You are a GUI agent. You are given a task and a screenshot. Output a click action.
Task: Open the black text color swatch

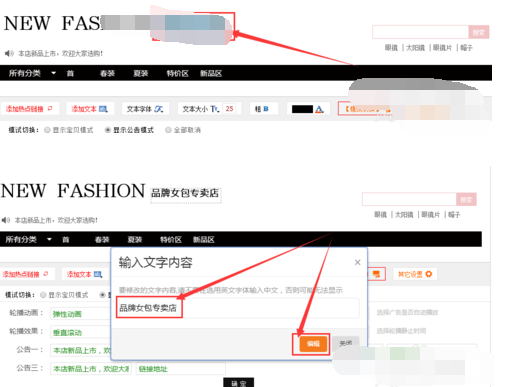(302, 109)
